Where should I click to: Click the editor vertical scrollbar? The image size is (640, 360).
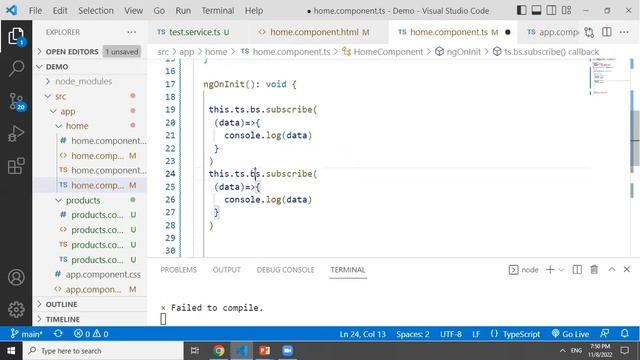pyautogui.click(x=635, y=139)
